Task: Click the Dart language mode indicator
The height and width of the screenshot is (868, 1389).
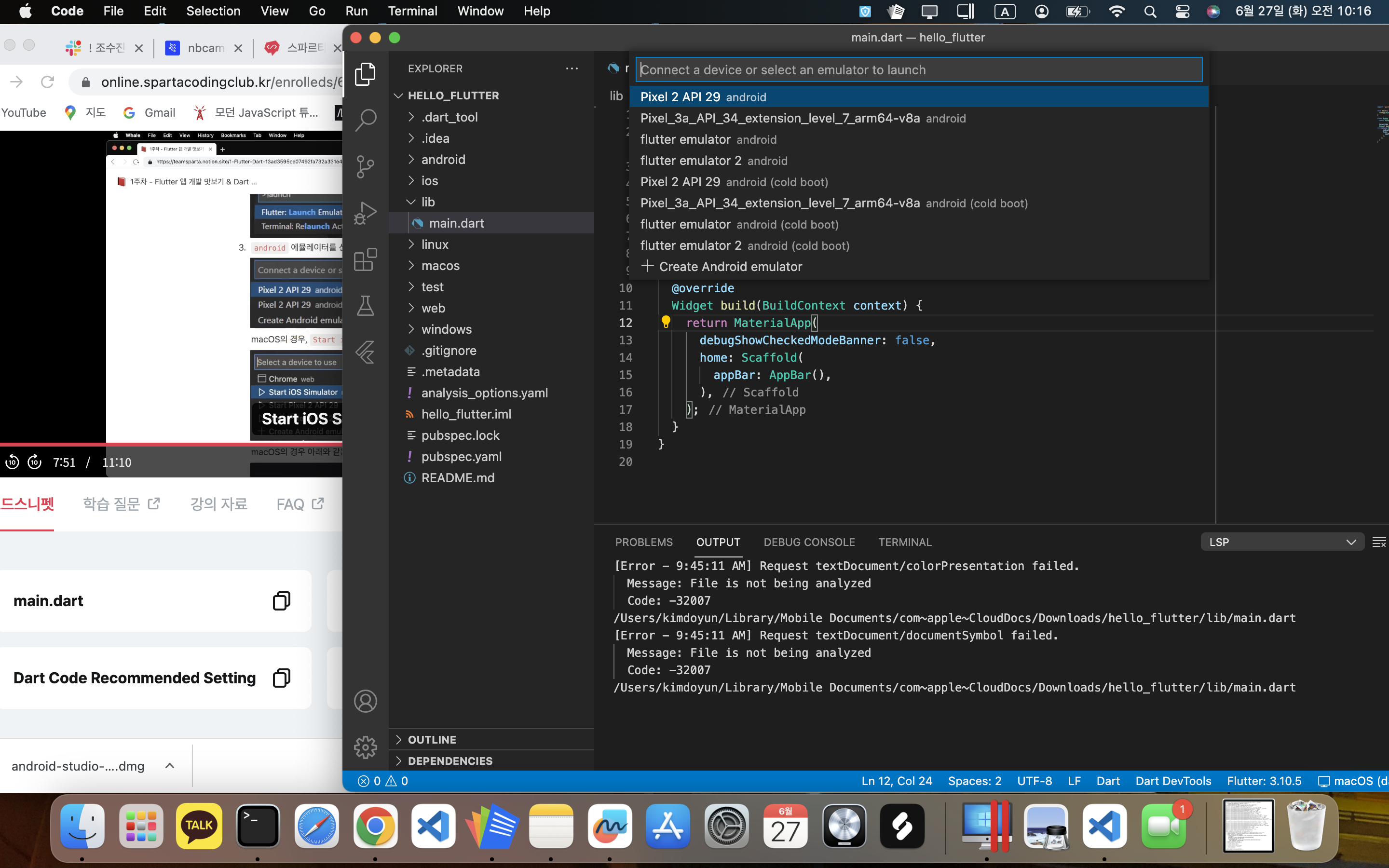Action: pos(1108,781)
